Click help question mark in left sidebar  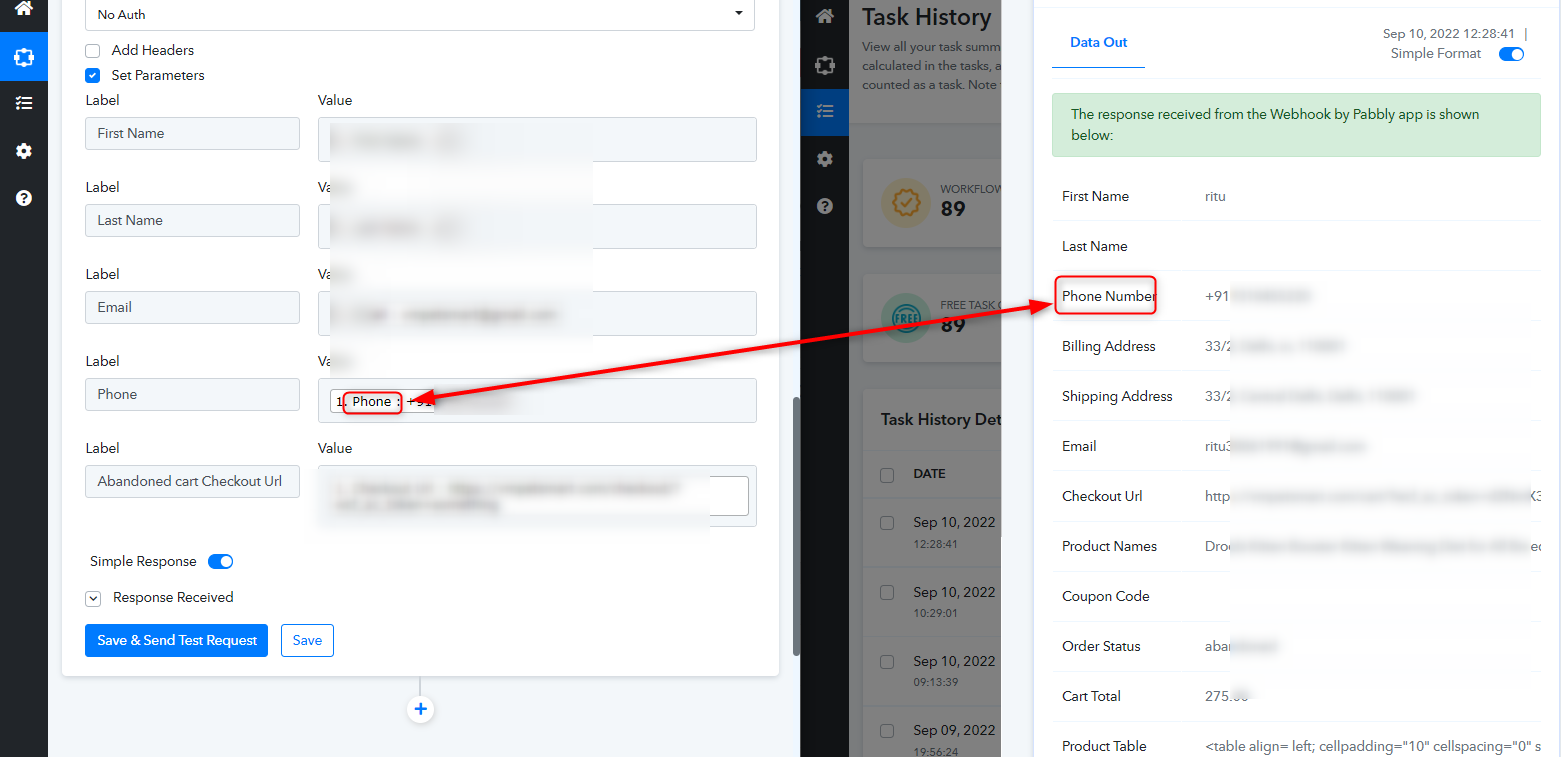[x=24, y=198]
